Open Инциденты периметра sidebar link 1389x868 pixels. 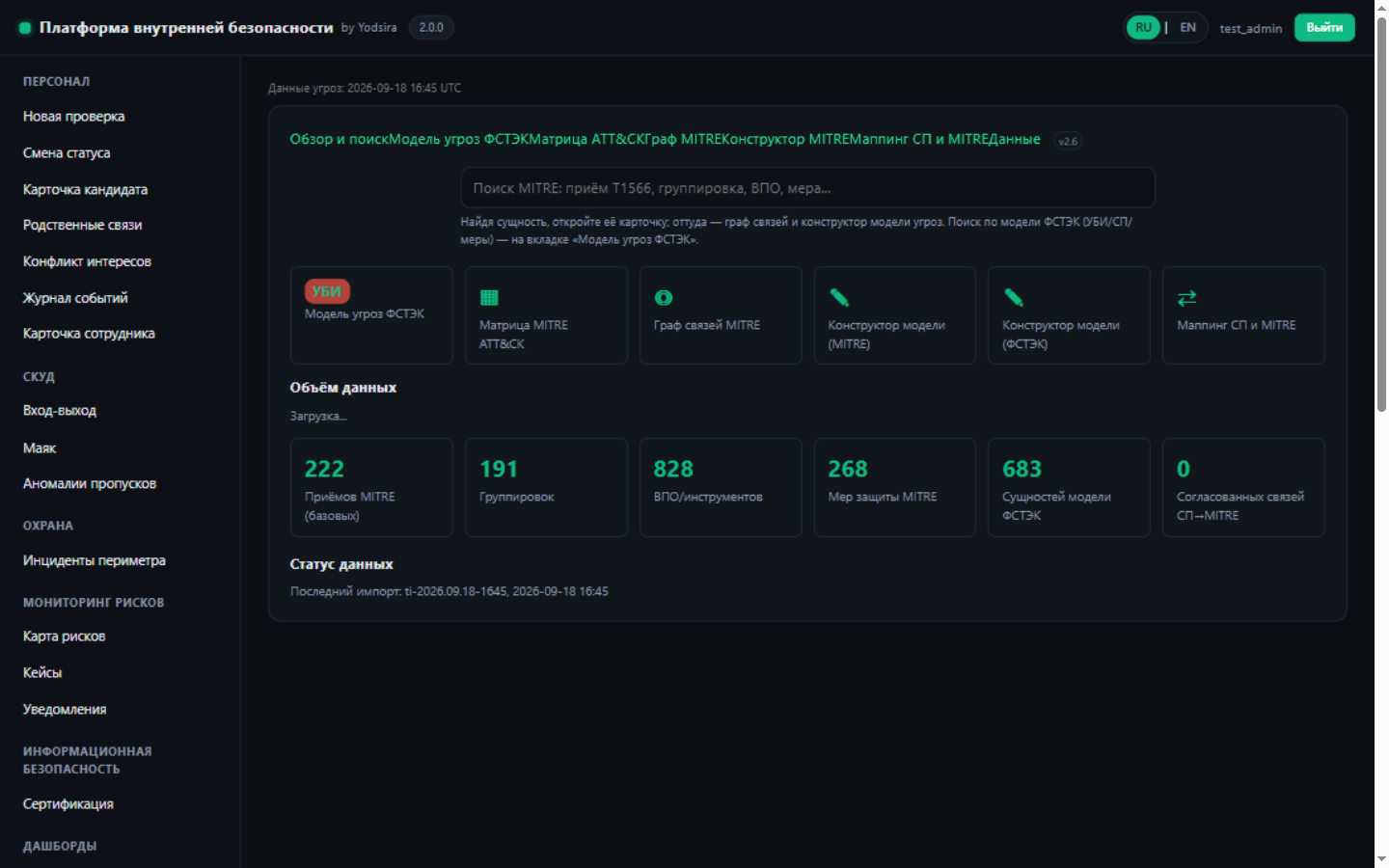[95, 560]
